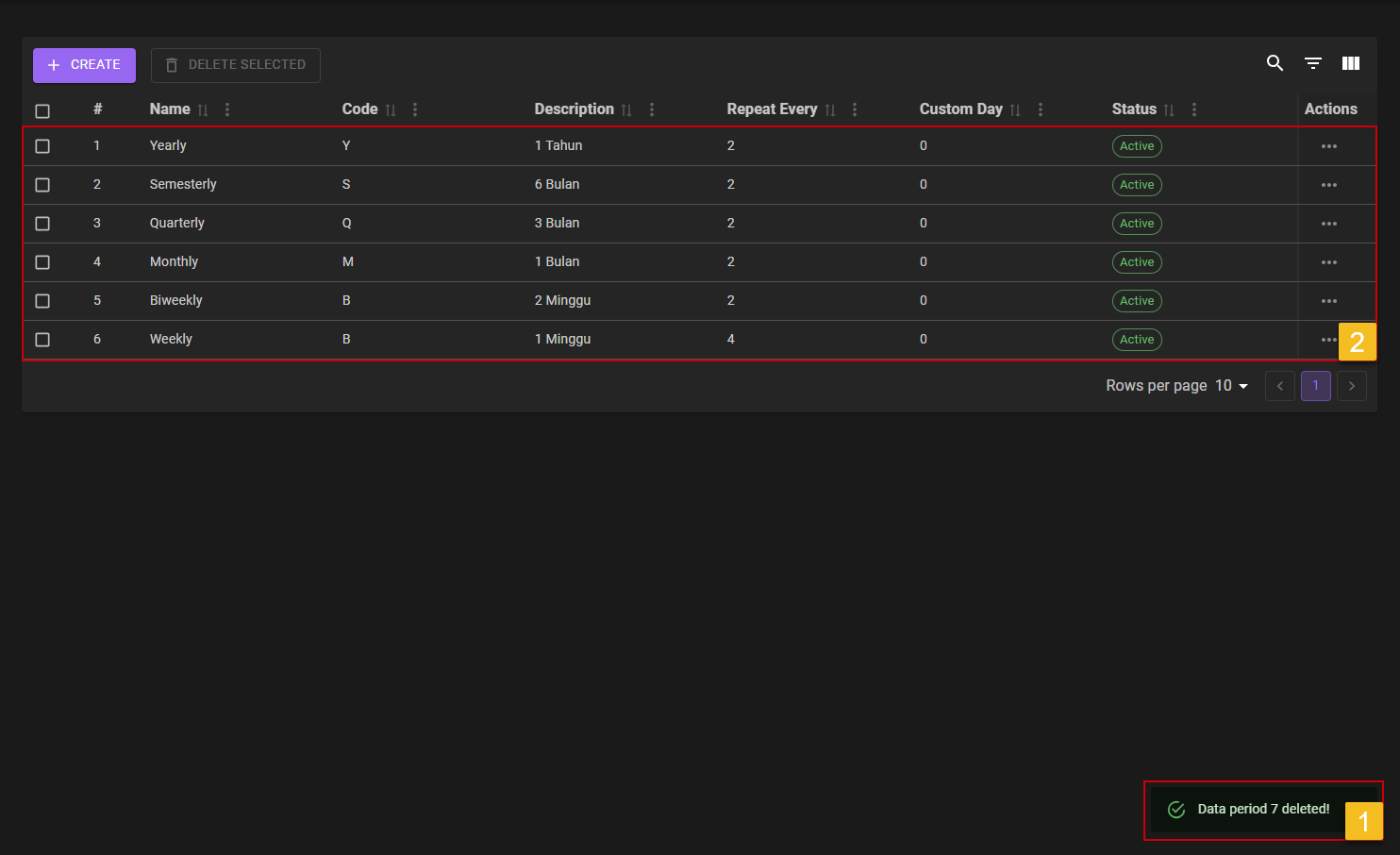Expand the Rows per page dropdown
The width and height of the screenshot is (1400, 855).
click(x=1231, y=386)
